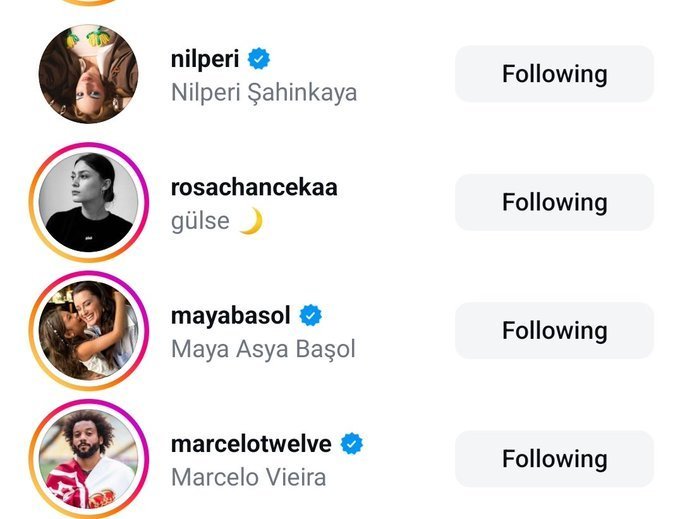Tap marcelotwelve's profile photo
680x519 pixels.
coord(88,459)
